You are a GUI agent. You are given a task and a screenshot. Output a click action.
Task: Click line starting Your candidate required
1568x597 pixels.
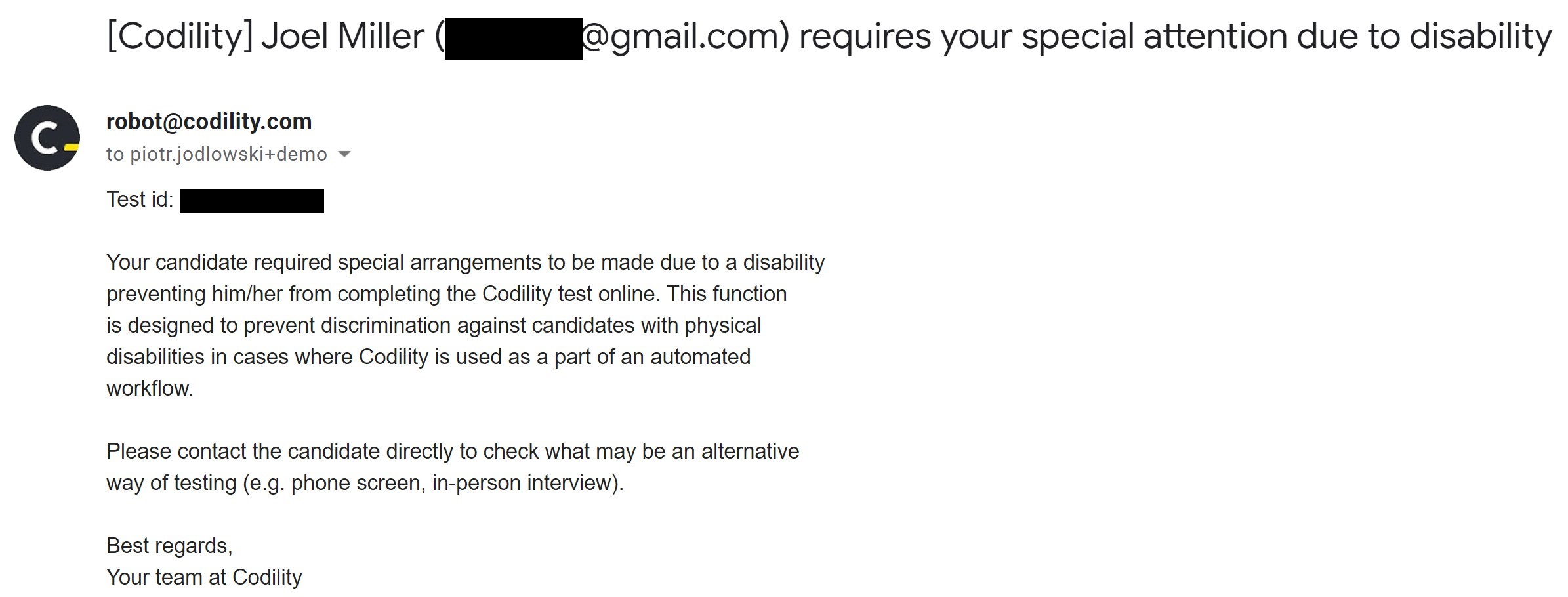[465, 262]
